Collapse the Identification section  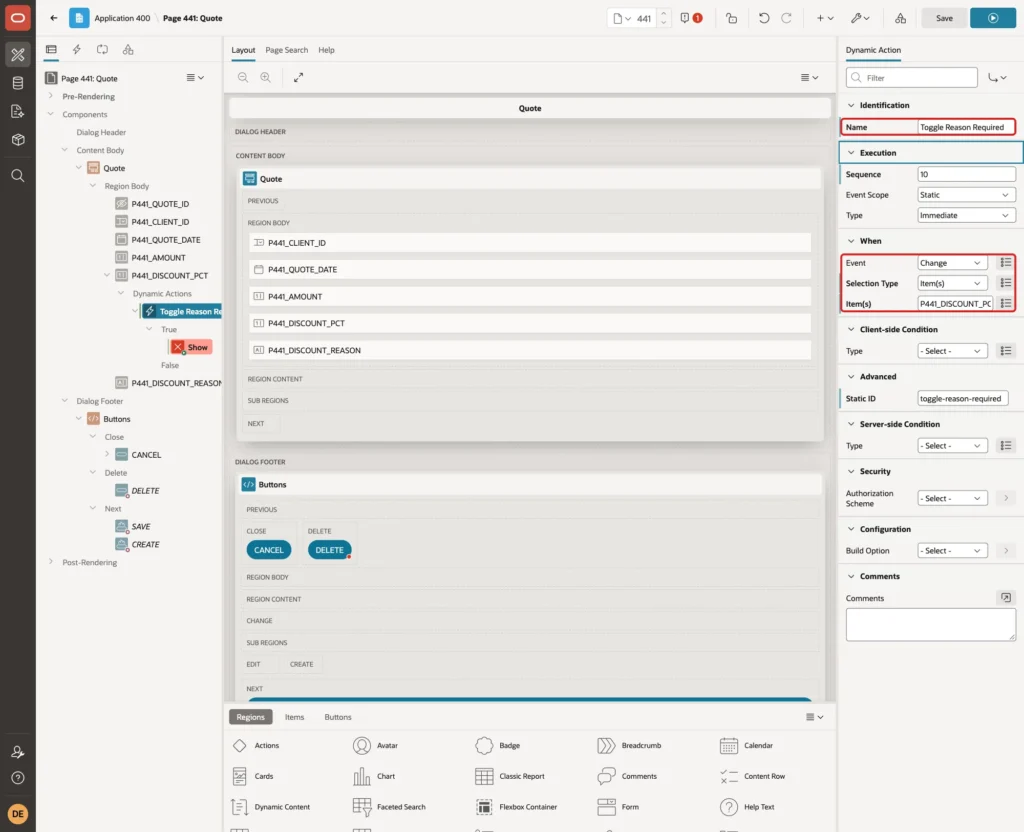tap(850, 105)
